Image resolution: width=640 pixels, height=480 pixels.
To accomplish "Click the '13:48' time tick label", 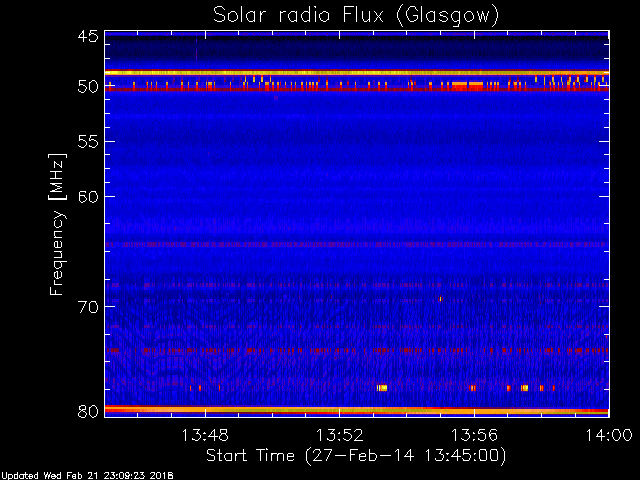I will tap(205, 435).
